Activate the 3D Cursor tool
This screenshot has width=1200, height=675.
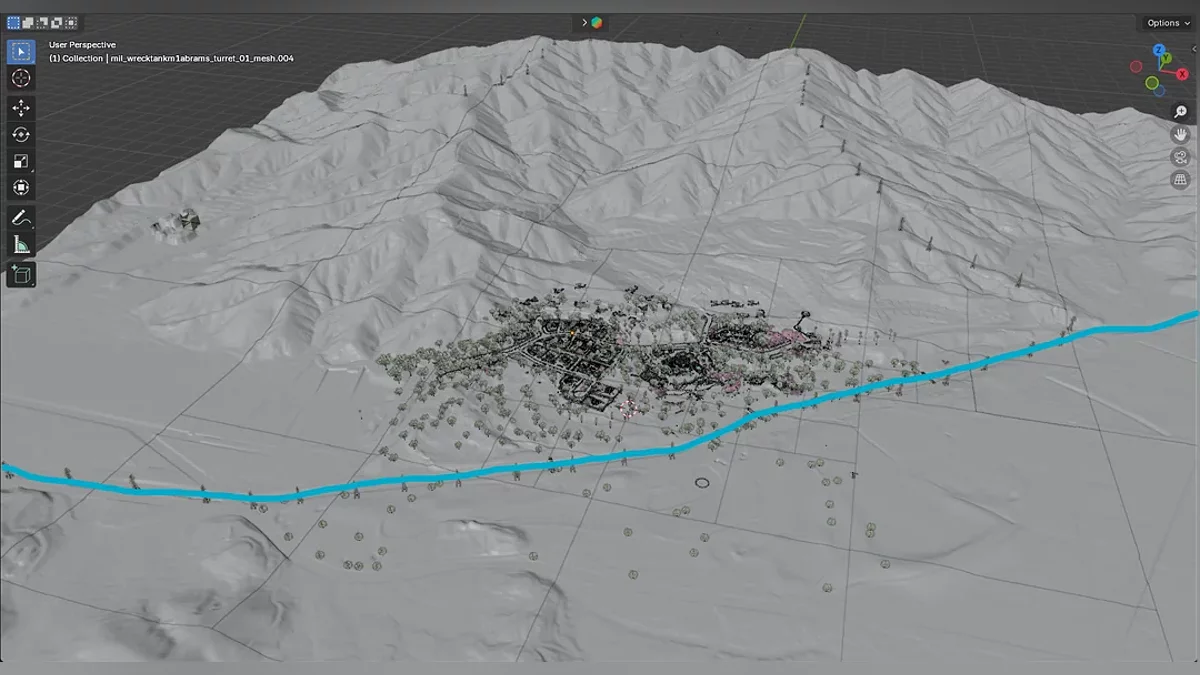click(x=21, y=78)
